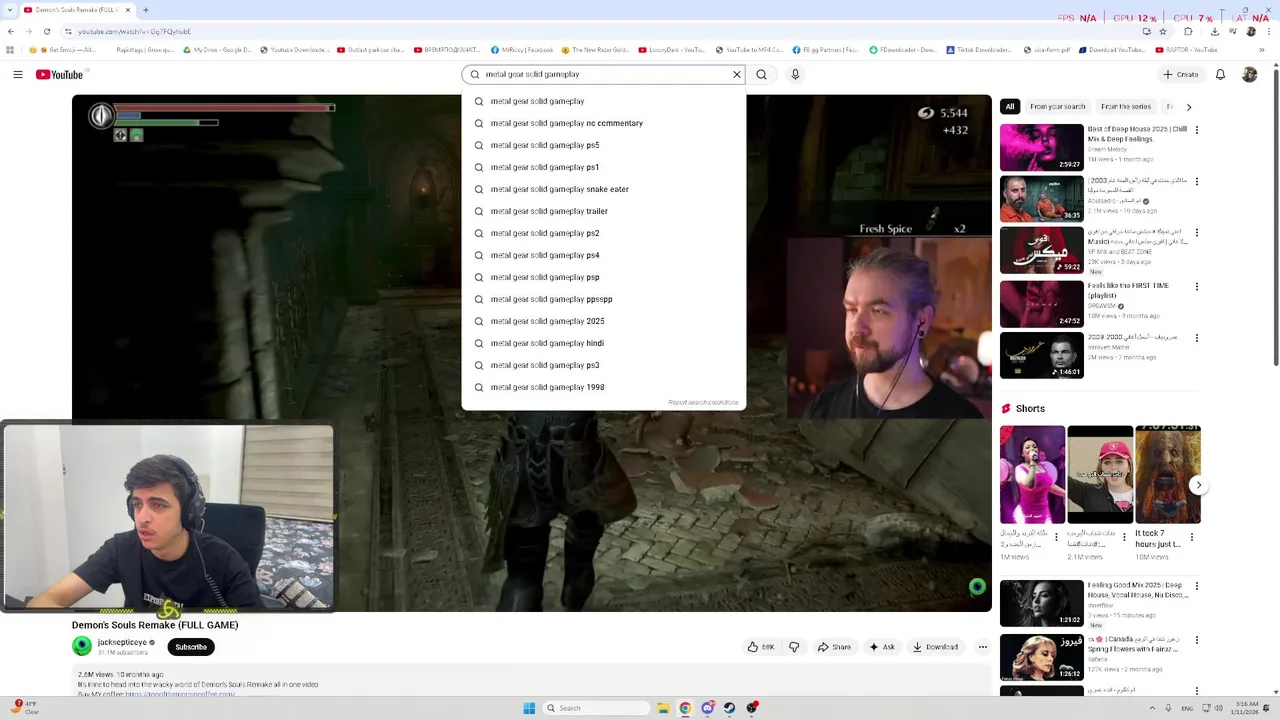Open the Create video button
Screen dimensions: 1280x720
tap(1180, 74)
